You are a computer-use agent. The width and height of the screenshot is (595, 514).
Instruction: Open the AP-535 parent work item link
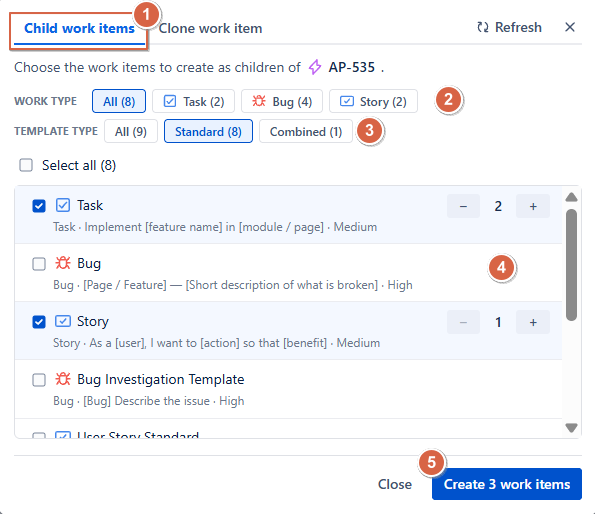[351, 68]
